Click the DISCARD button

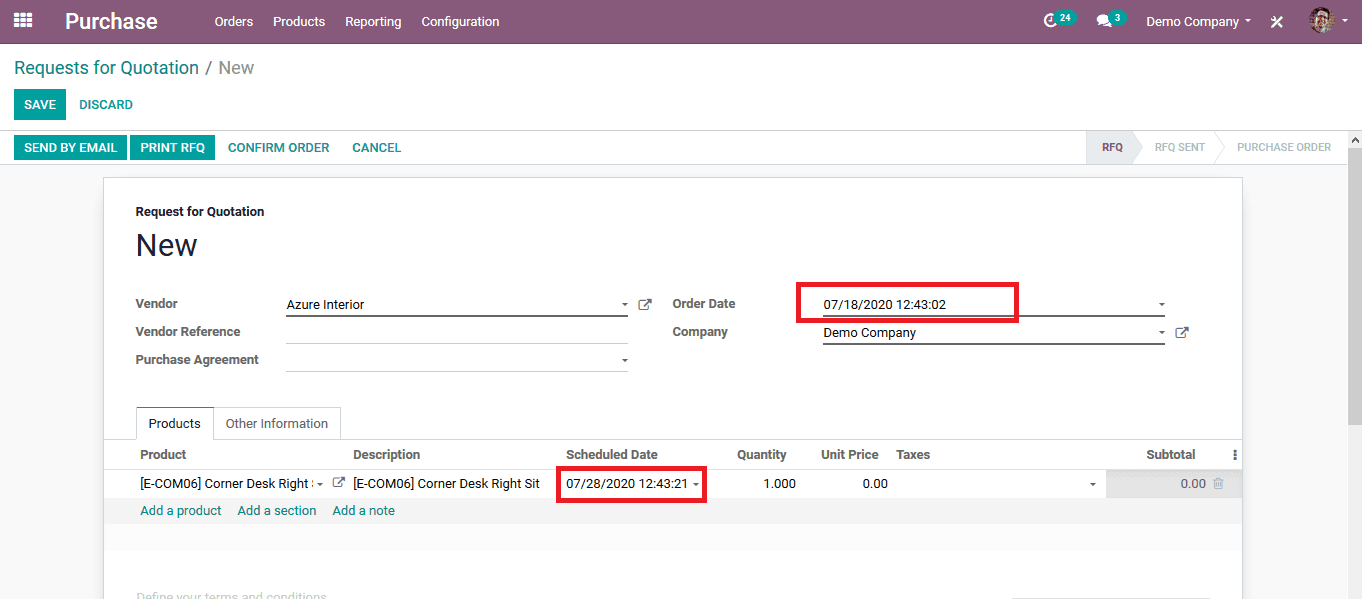(106, 105)
